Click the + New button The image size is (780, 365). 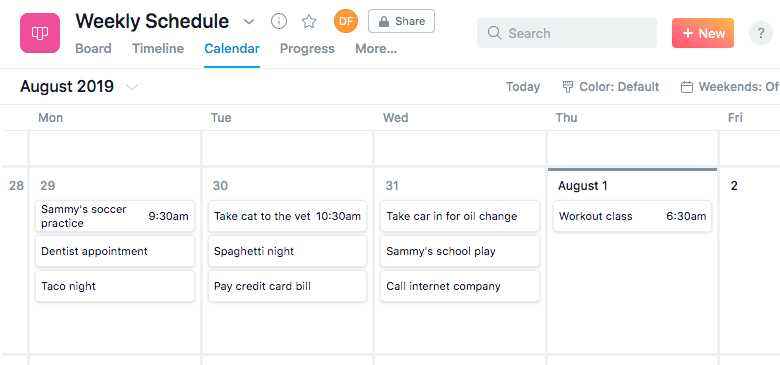coord(703,33)
